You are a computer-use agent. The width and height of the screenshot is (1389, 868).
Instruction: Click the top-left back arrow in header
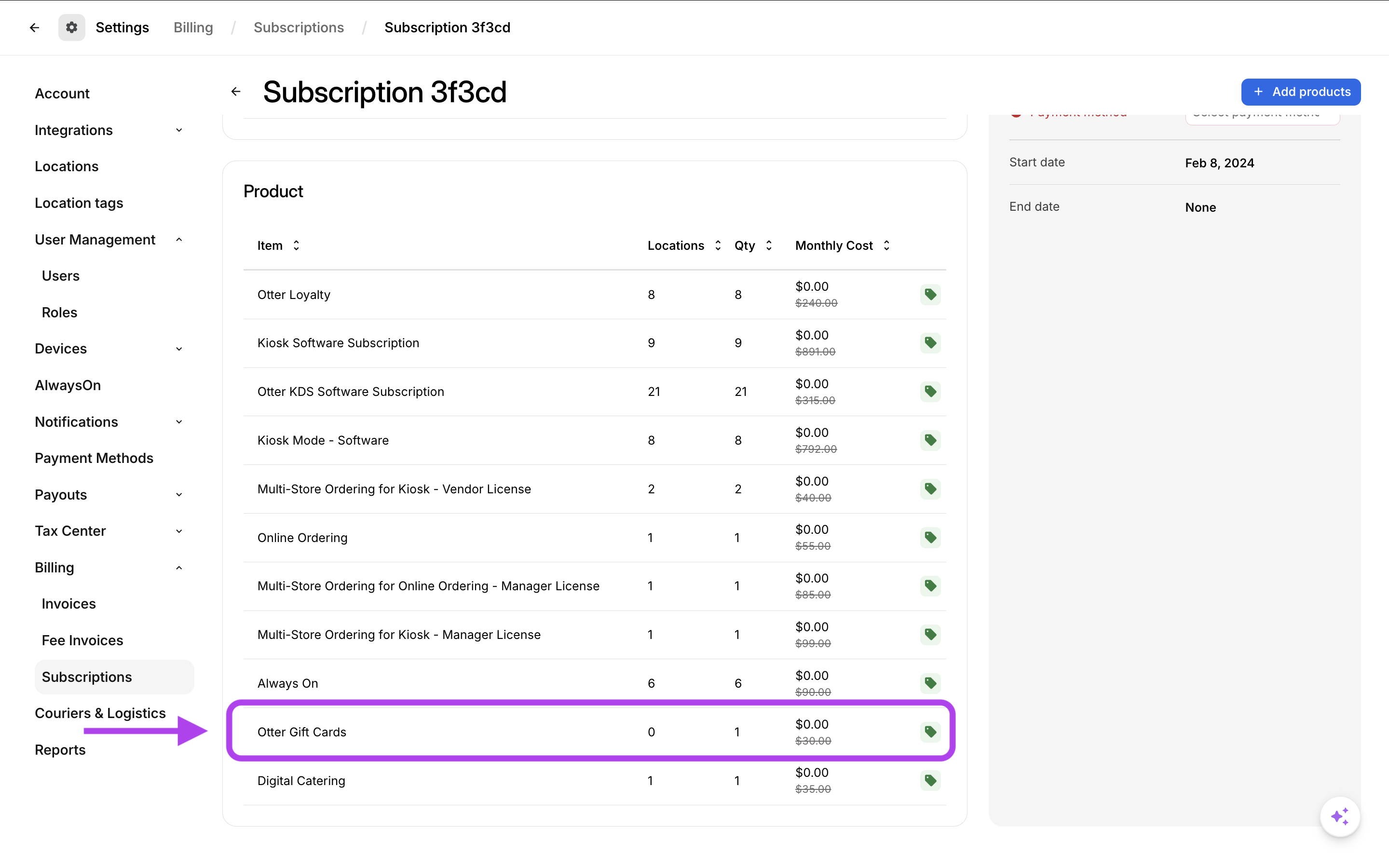coord(34,27)
